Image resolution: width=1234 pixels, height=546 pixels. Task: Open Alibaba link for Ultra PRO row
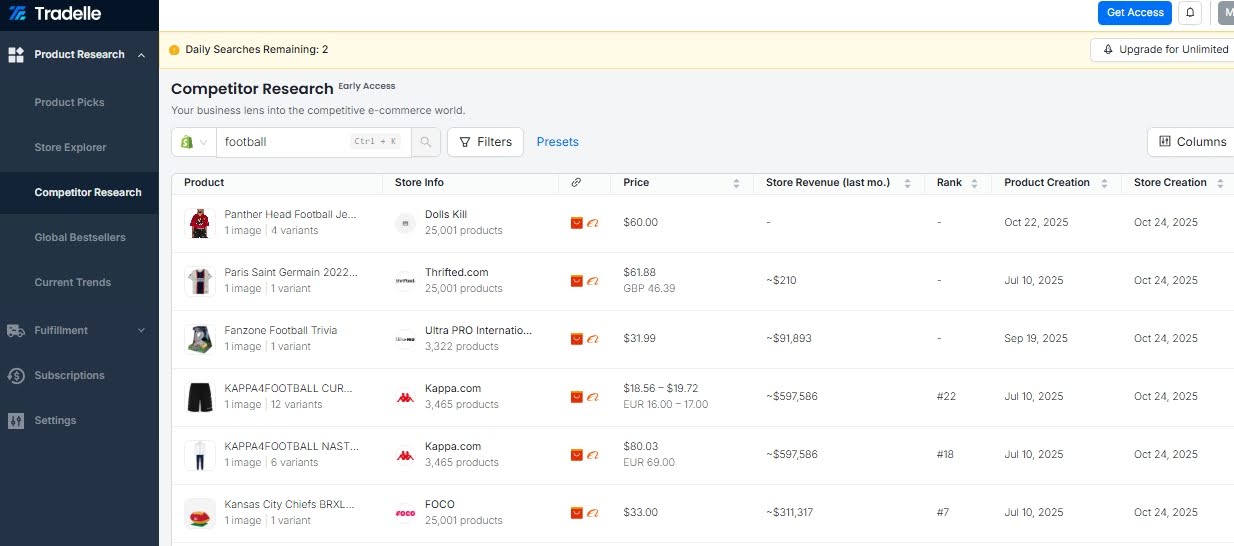click(x=592, y=339)
